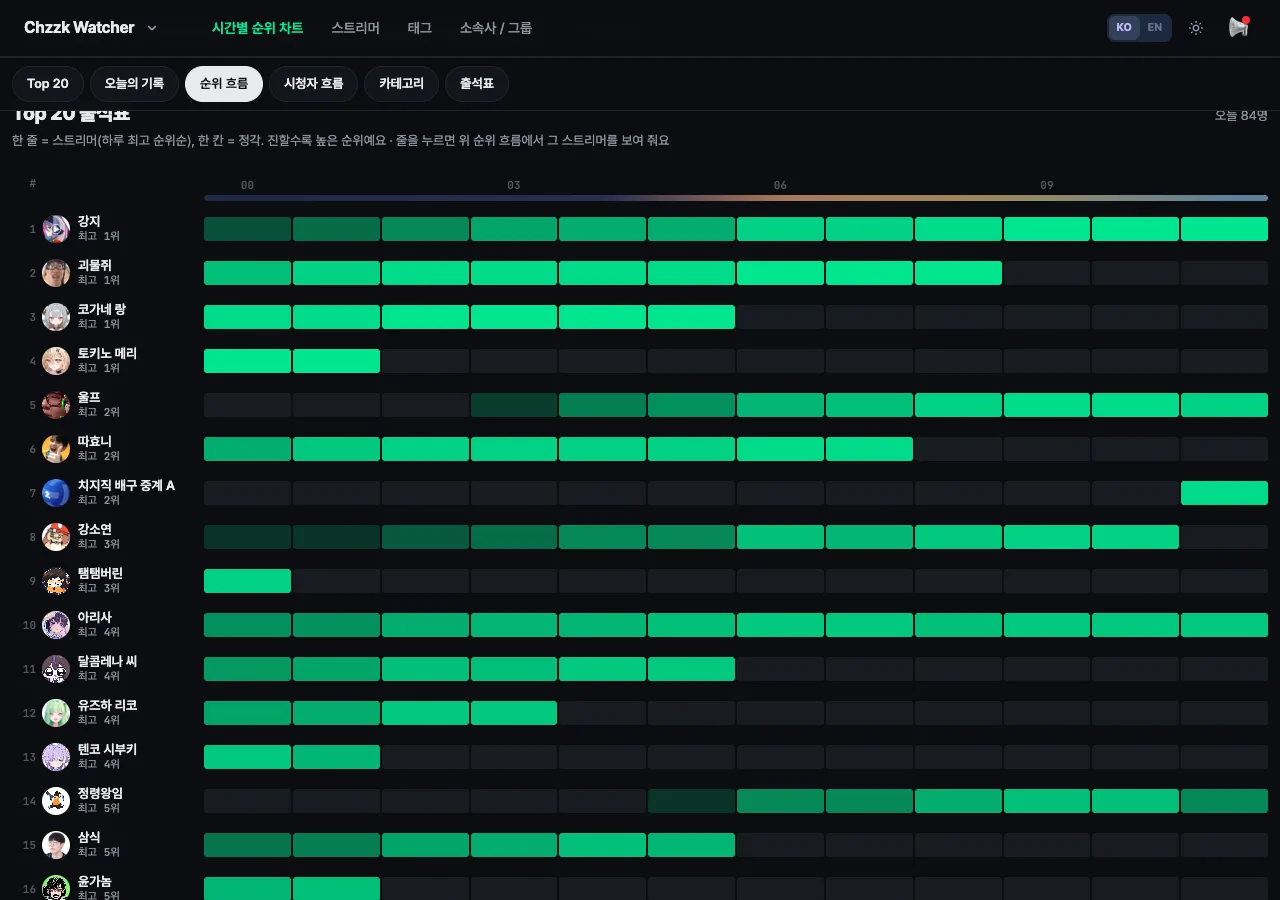
Task: Toggle the light/dark theme sun icon
Action: (1196, 28)
